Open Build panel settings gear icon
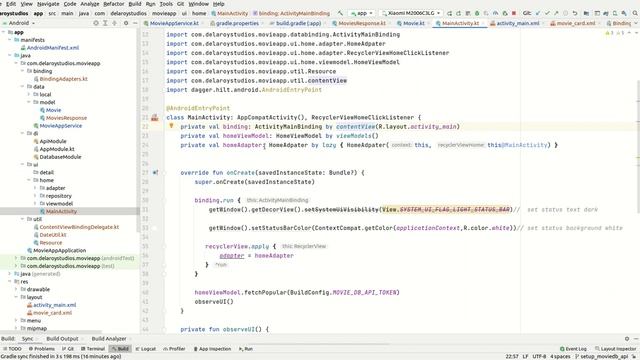 [x=627, y=339]
